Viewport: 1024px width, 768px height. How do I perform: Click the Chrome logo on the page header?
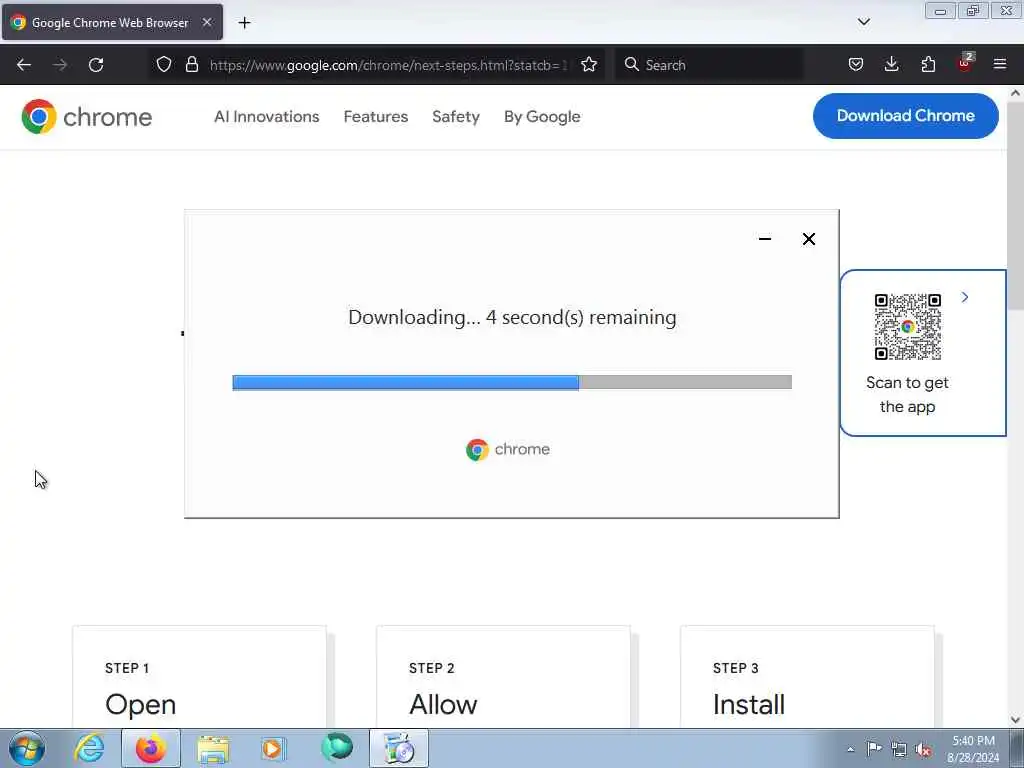[x=86, y=117]
